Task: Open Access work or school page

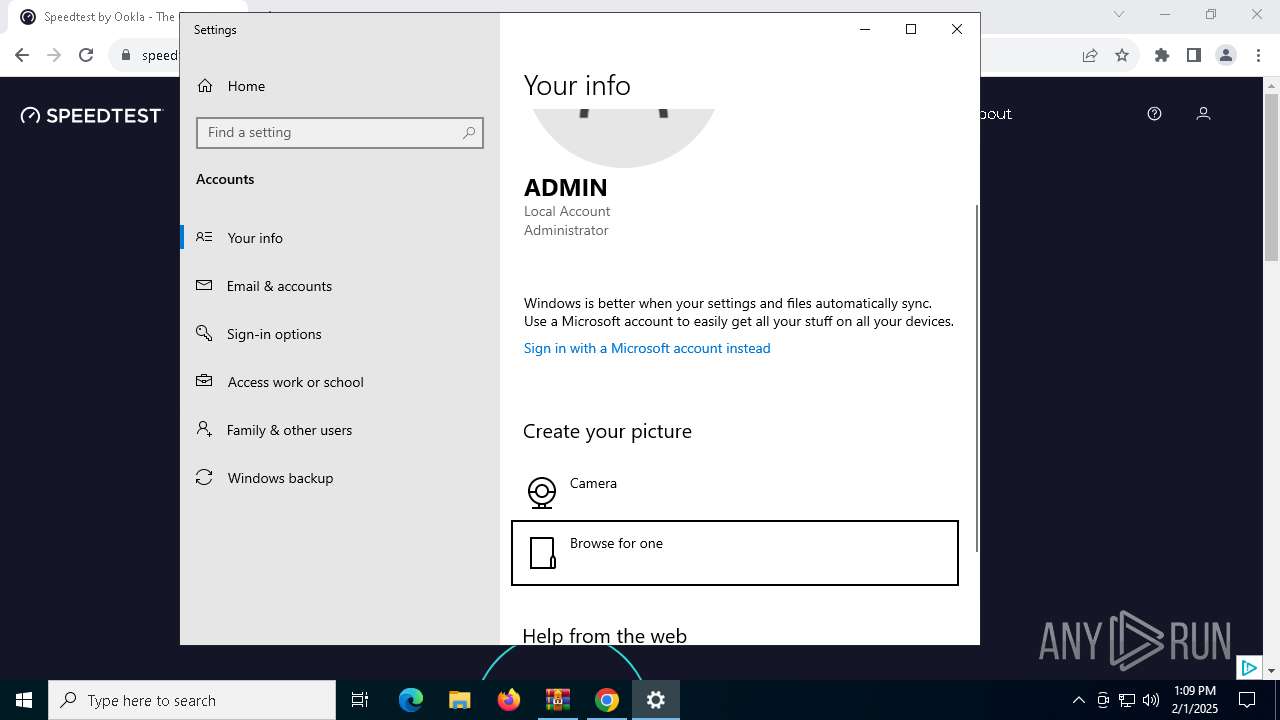Action: pos(340,382)
